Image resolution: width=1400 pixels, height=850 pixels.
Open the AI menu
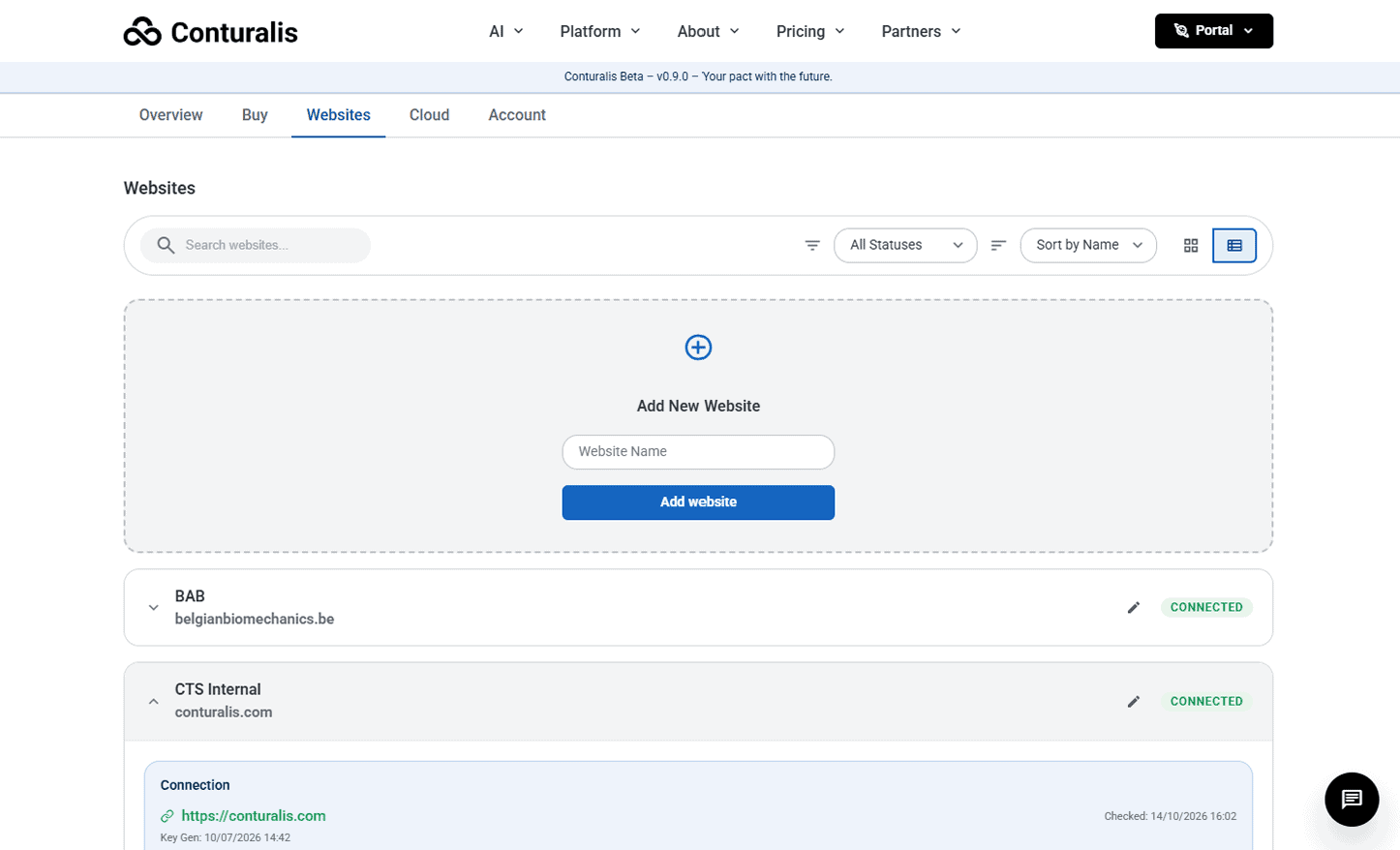pyautogui.click(x=506, y=32)
